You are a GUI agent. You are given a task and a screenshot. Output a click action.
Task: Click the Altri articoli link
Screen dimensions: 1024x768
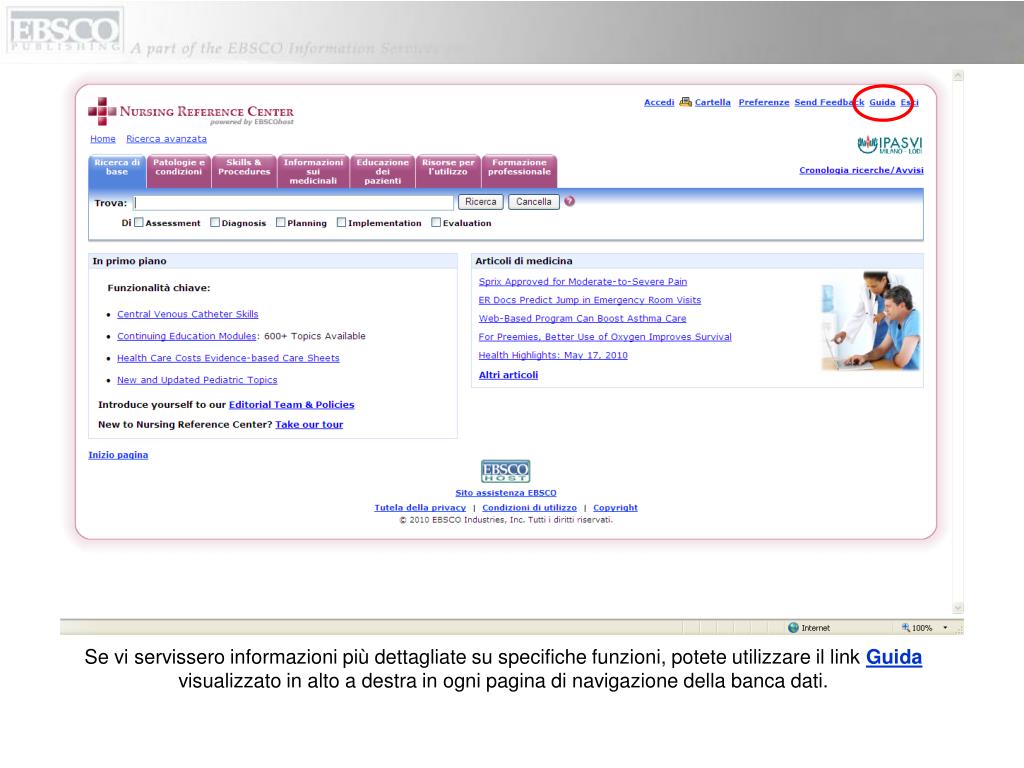pos(509,375)
